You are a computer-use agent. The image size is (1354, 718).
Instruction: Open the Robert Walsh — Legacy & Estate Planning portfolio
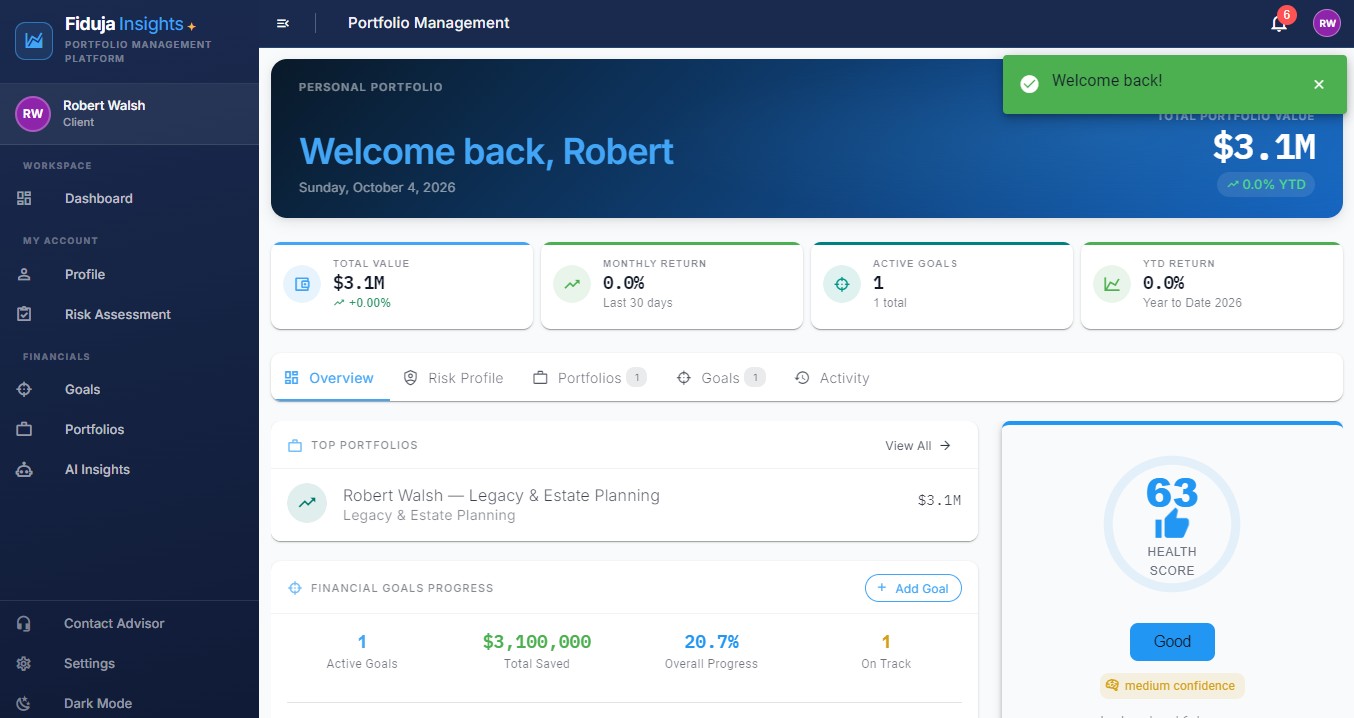(624, 504)
